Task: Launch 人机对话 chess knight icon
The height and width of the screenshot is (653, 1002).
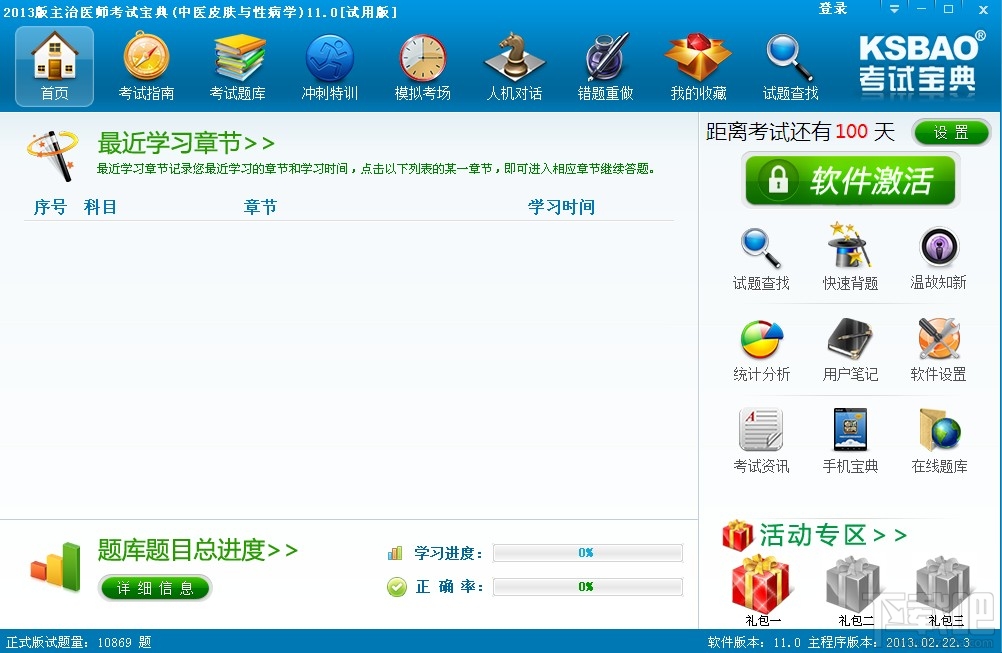Action: (514, 66)
